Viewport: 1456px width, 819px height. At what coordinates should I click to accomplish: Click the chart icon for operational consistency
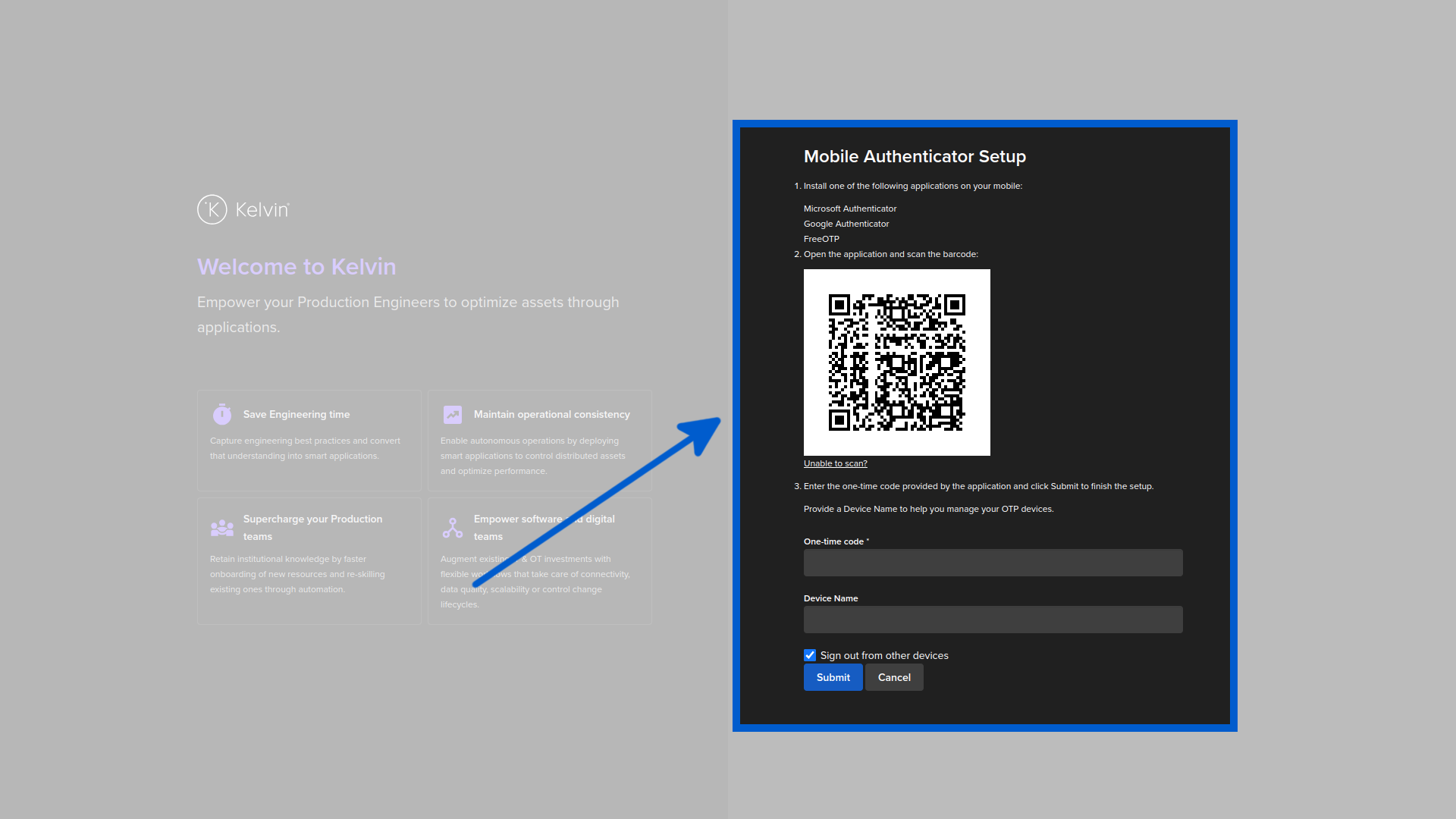click(x=453, y=414)
